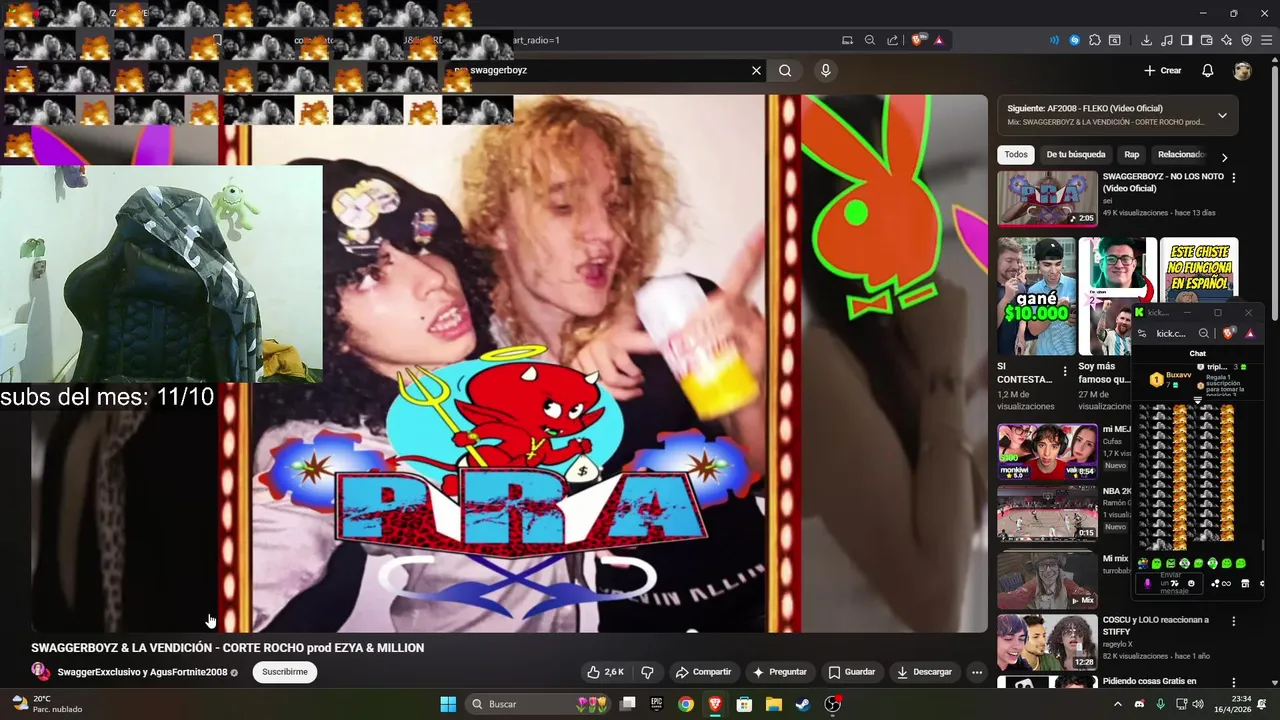Open Brave Rewards triangle icon
This screenshot has height=720, width=1280.
pyautogui.click(x=939, y=40)
